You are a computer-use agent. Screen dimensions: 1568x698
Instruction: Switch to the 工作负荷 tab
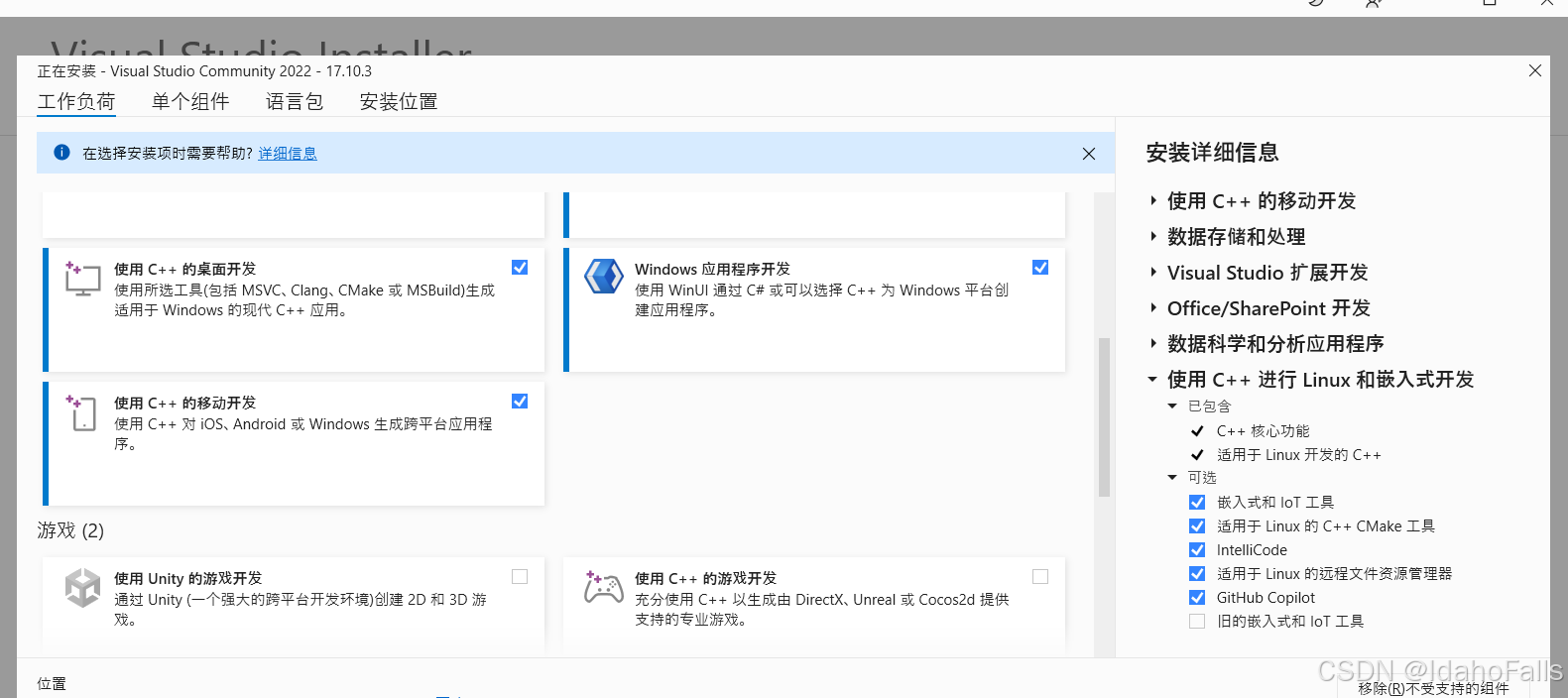pyautogui.click(x=76, y=101)
